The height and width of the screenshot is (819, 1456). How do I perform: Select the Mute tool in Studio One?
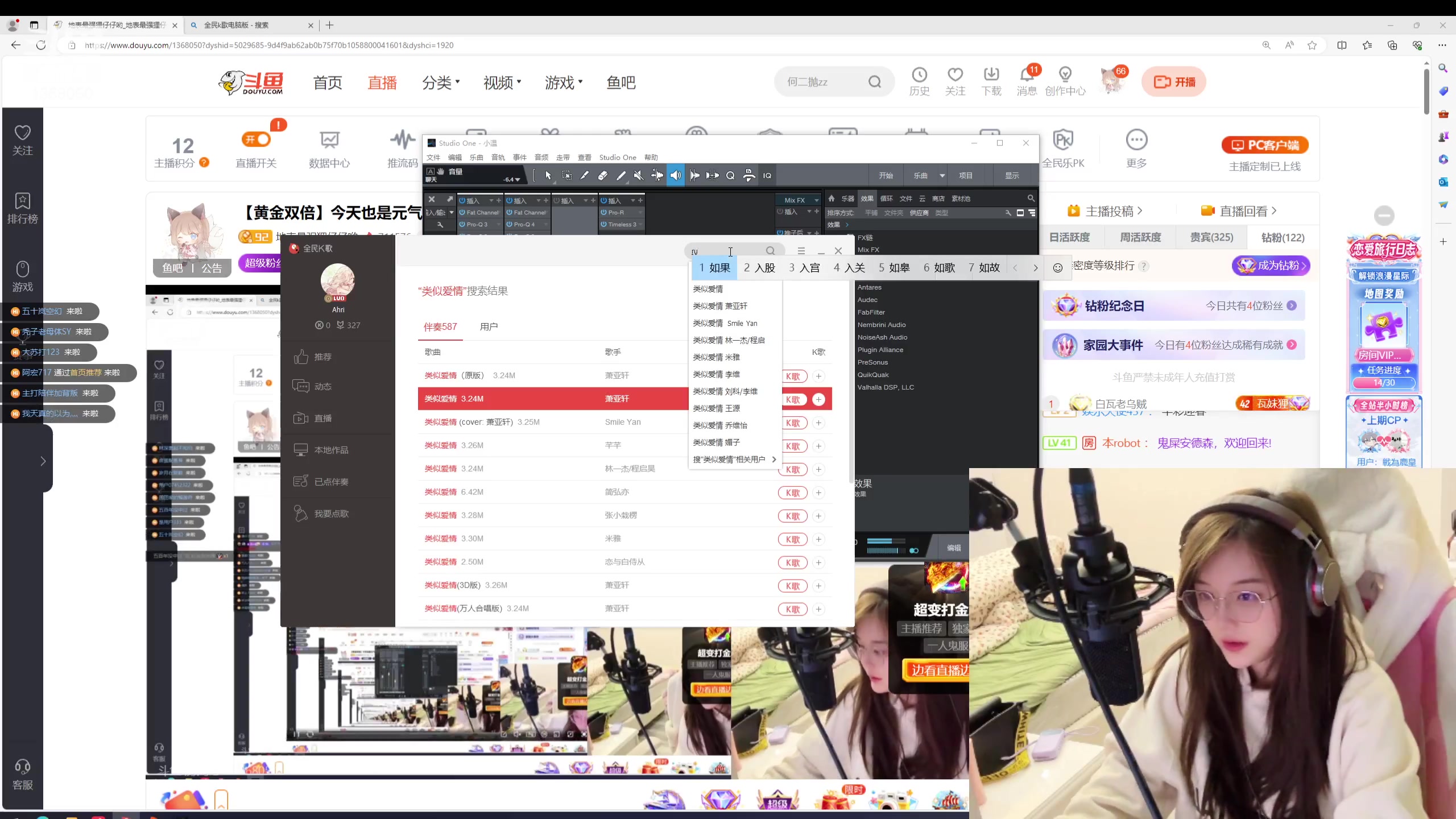638,175
